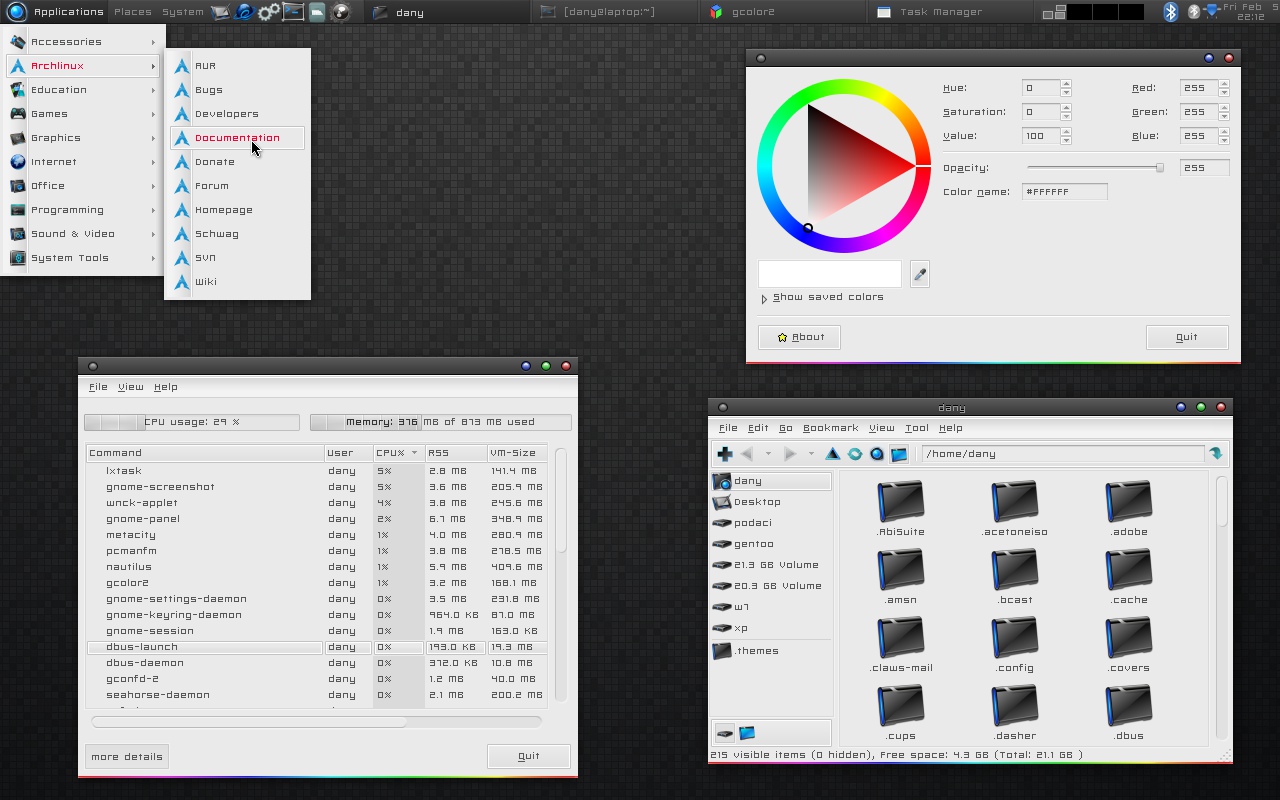Click the Quit button in gcolor2

(1187, 337)
